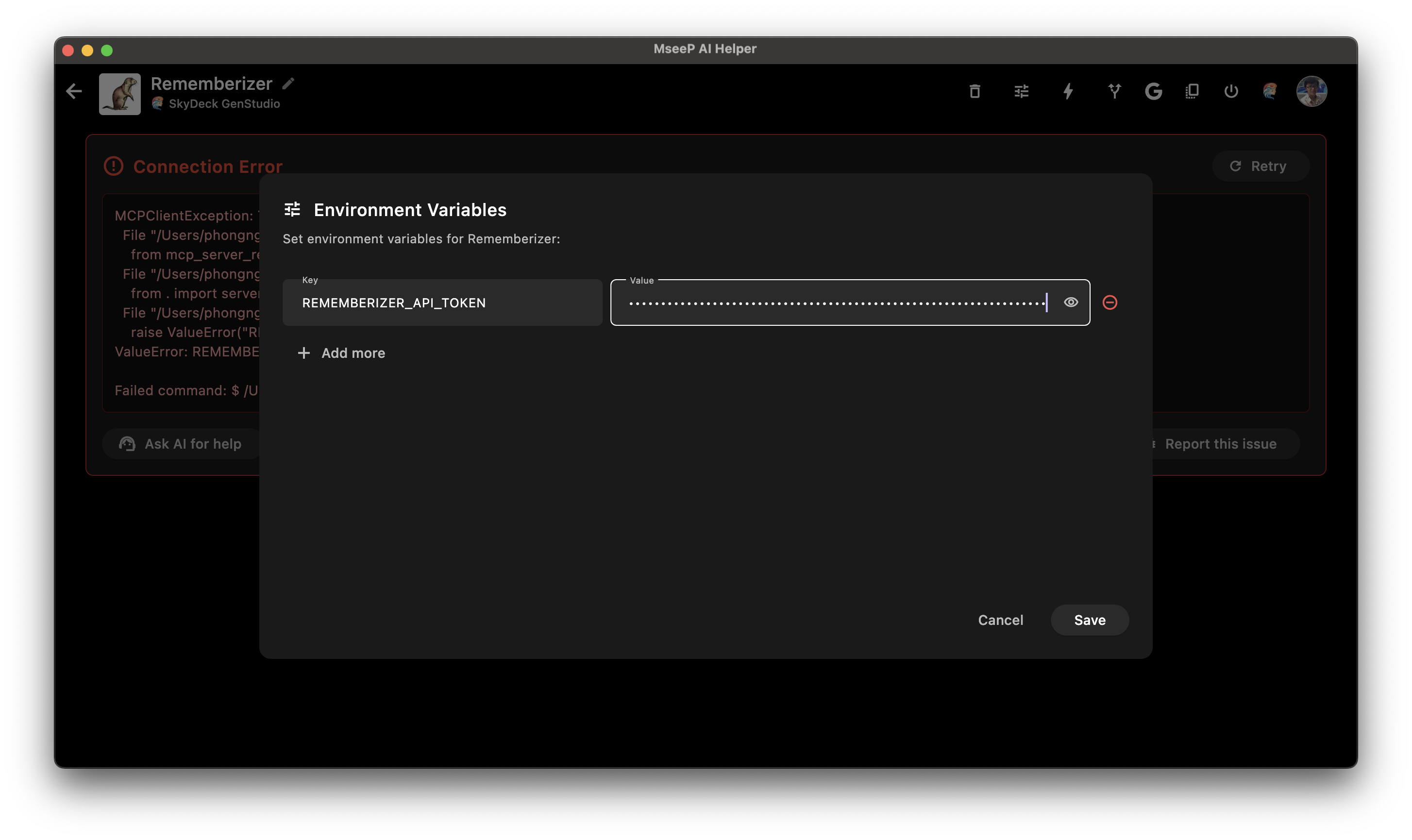Screen dimensions: 1412x840
Task: Click the SkyDeck colorful logo in toolbar
Action: click(1270, 91)
